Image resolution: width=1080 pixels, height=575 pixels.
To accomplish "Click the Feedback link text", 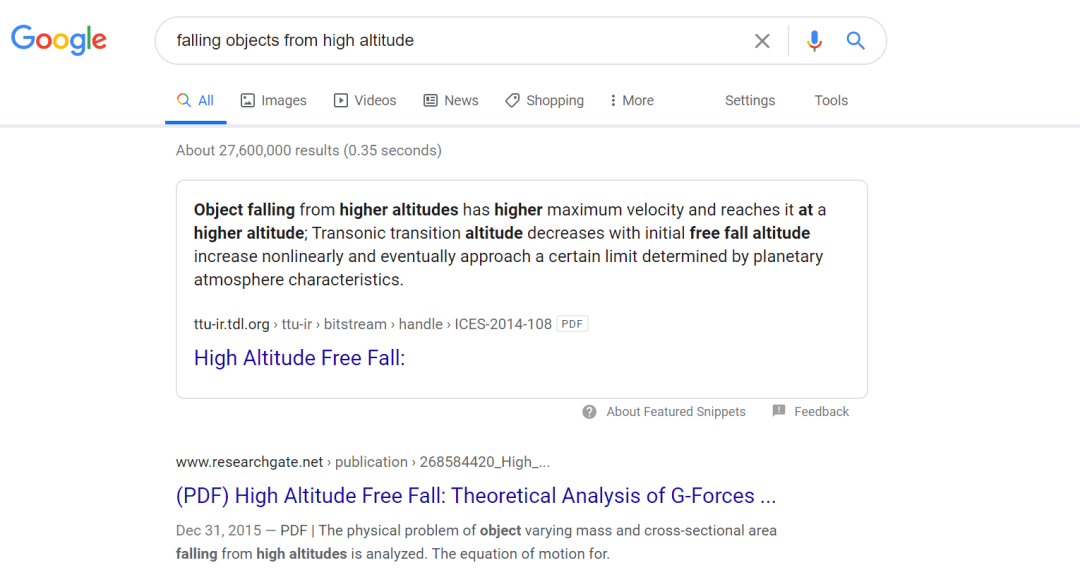I will click(x=821, y=412).
